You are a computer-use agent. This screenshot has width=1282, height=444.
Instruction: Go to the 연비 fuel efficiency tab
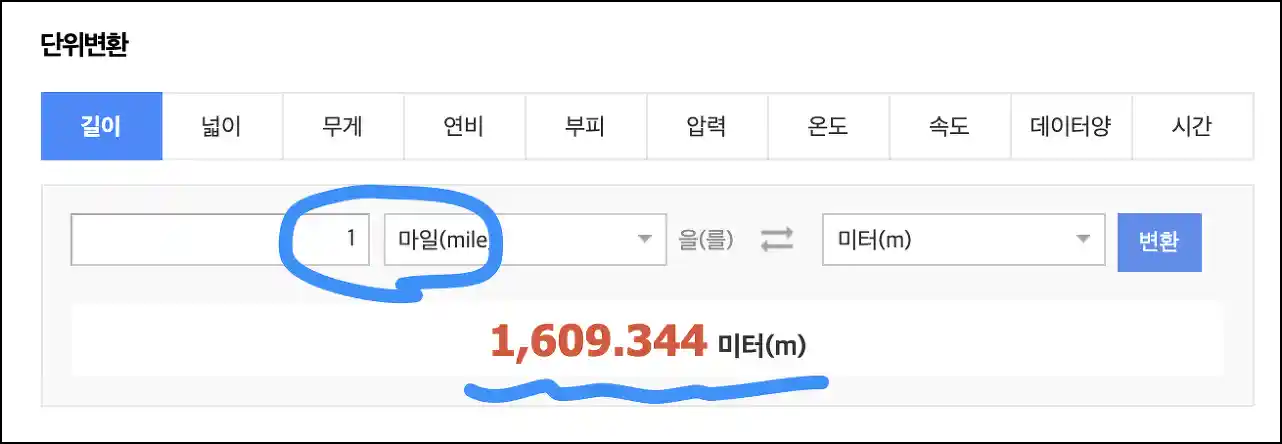pyautogui.click(x=464, y=127)
